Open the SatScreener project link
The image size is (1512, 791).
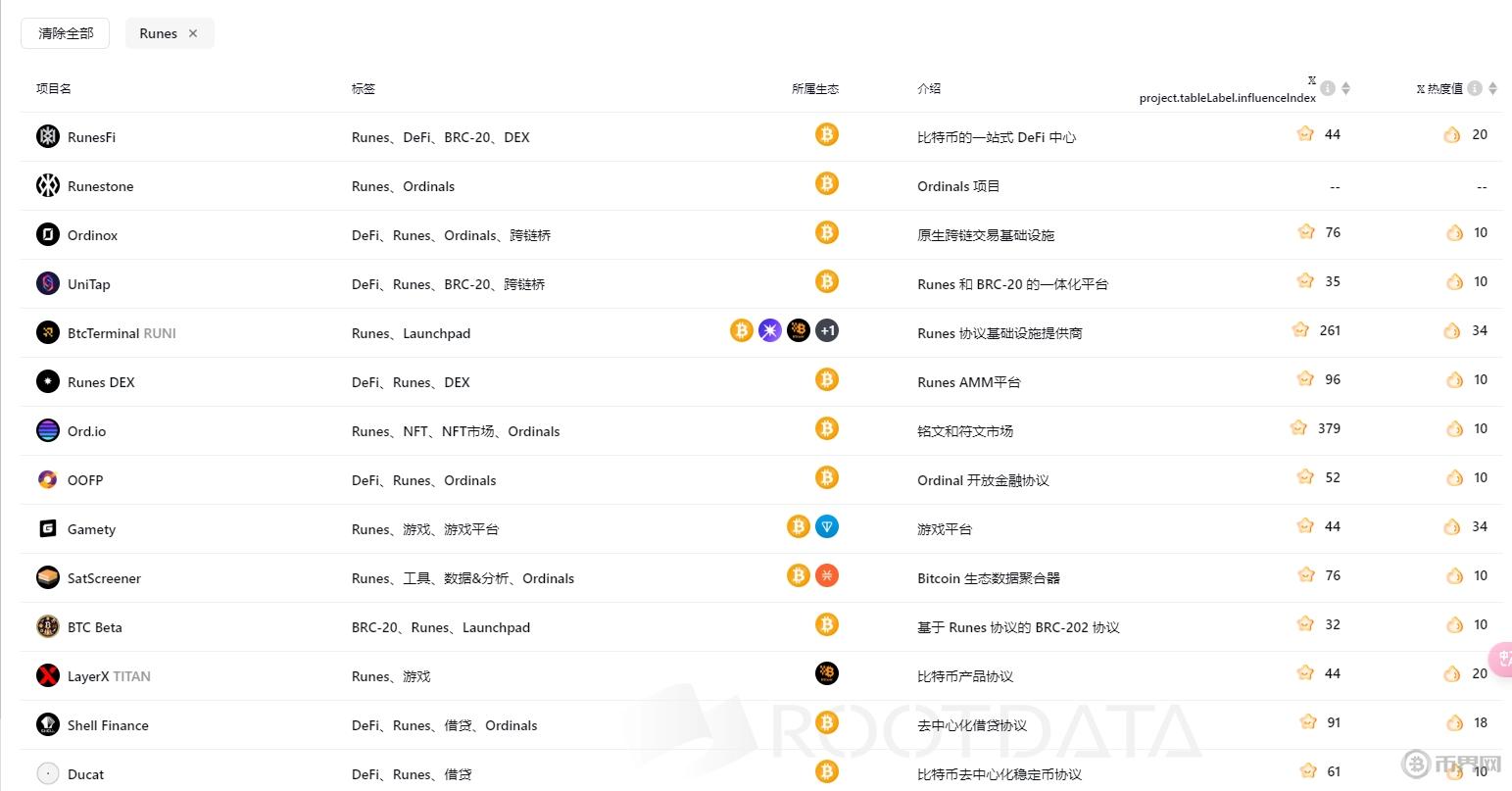pyautogui.click(x=104, y=578)
